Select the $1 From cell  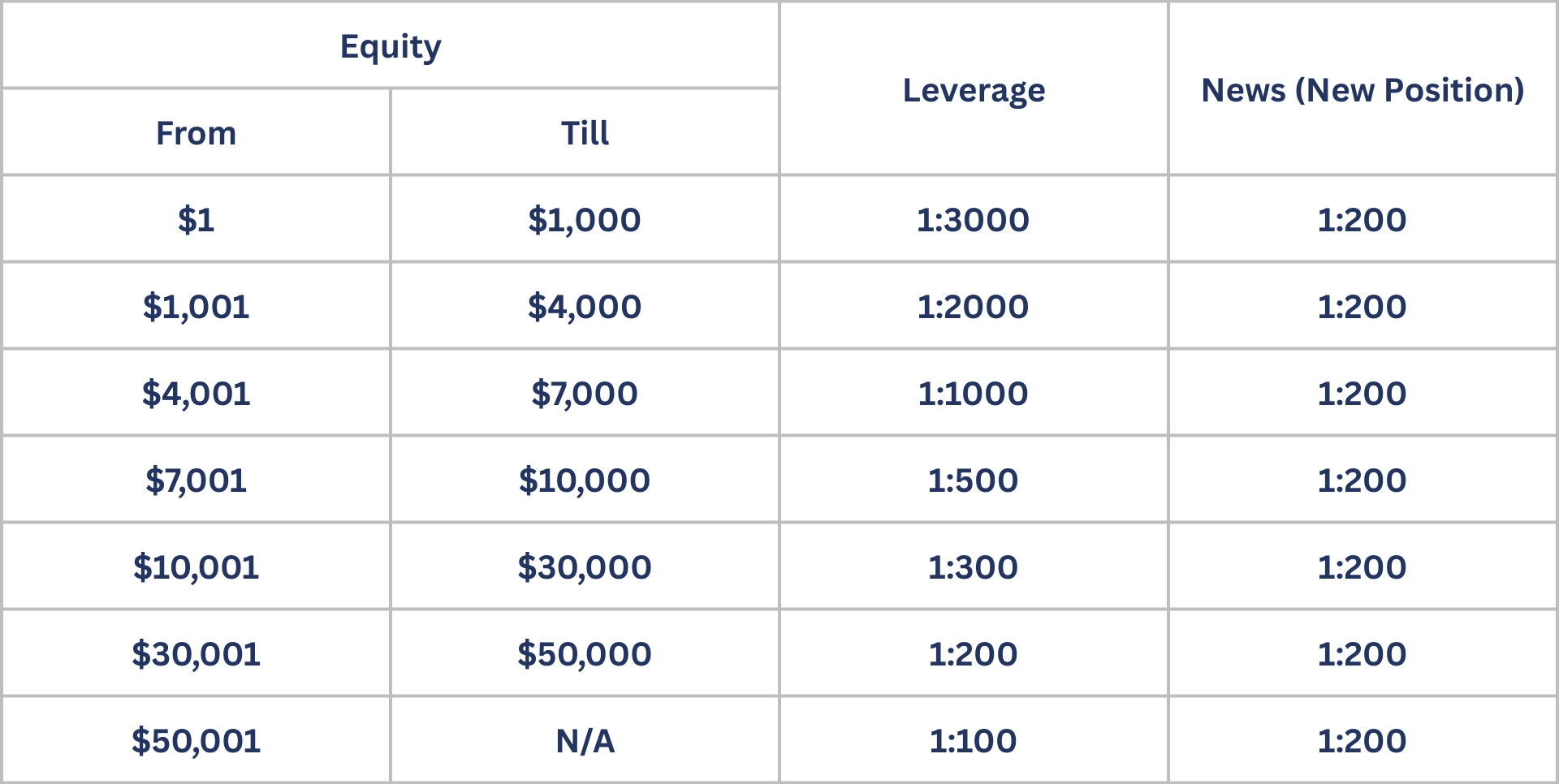point(196,220)
